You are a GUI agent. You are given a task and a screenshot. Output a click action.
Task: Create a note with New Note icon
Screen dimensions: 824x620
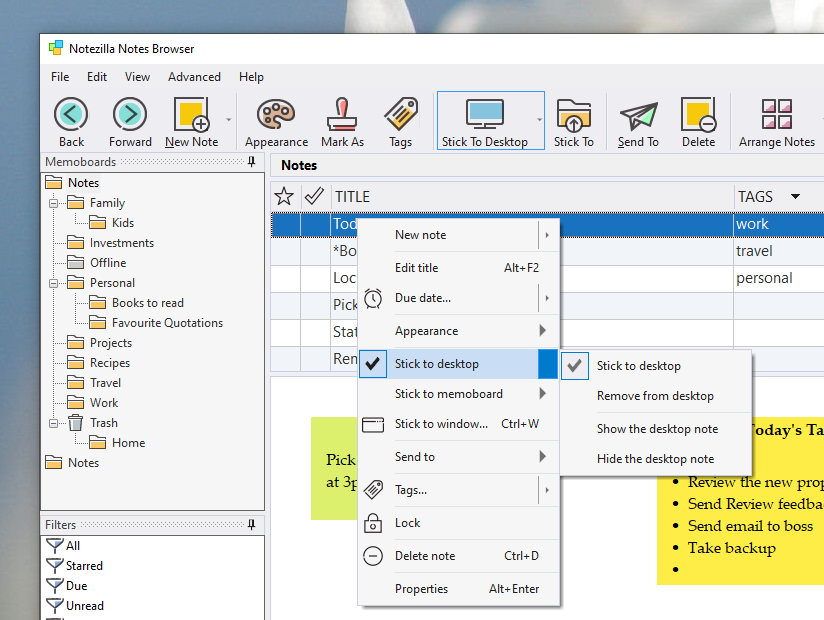coord(191,114)
